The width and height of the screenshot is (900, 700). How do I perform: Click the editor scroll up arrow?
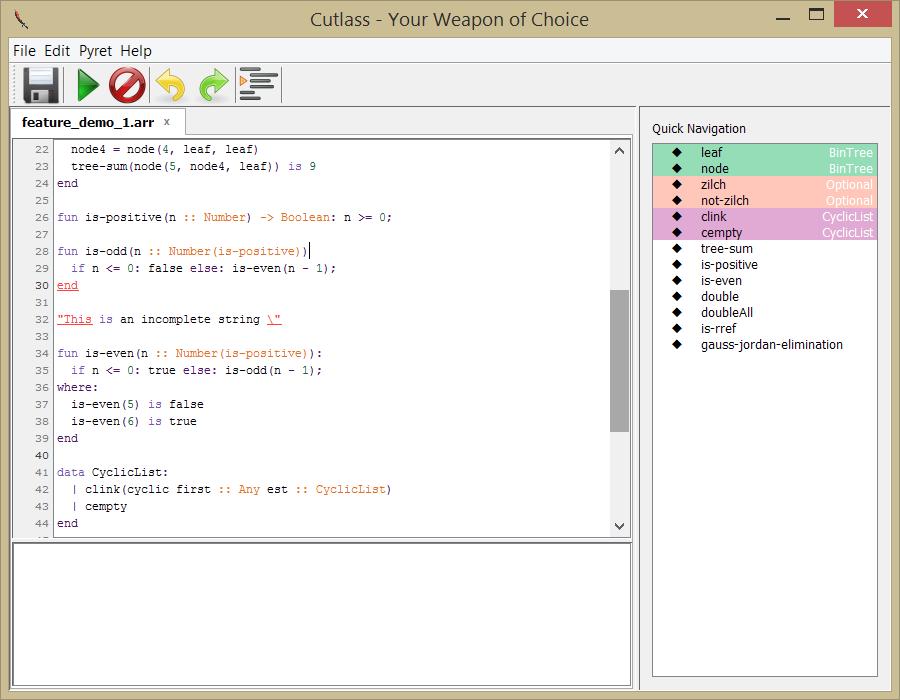point(619,151)
